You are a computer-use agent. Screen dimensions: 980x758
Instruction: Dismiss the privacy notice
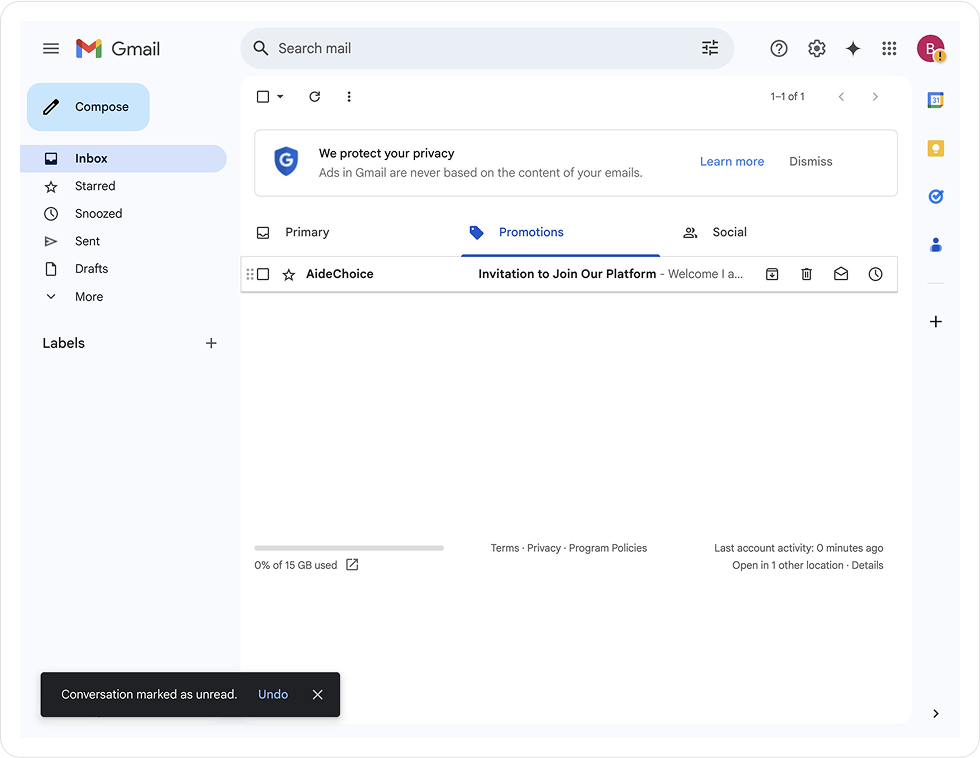click(x=811, y=161)
